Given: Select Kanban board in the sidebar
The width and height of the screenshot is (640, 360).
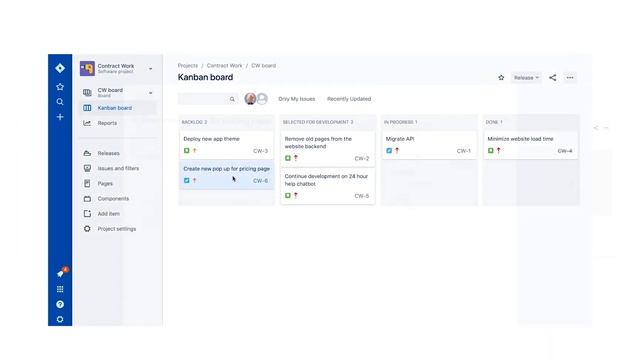Looking at the screenshot, I should (x=117, y=108).
